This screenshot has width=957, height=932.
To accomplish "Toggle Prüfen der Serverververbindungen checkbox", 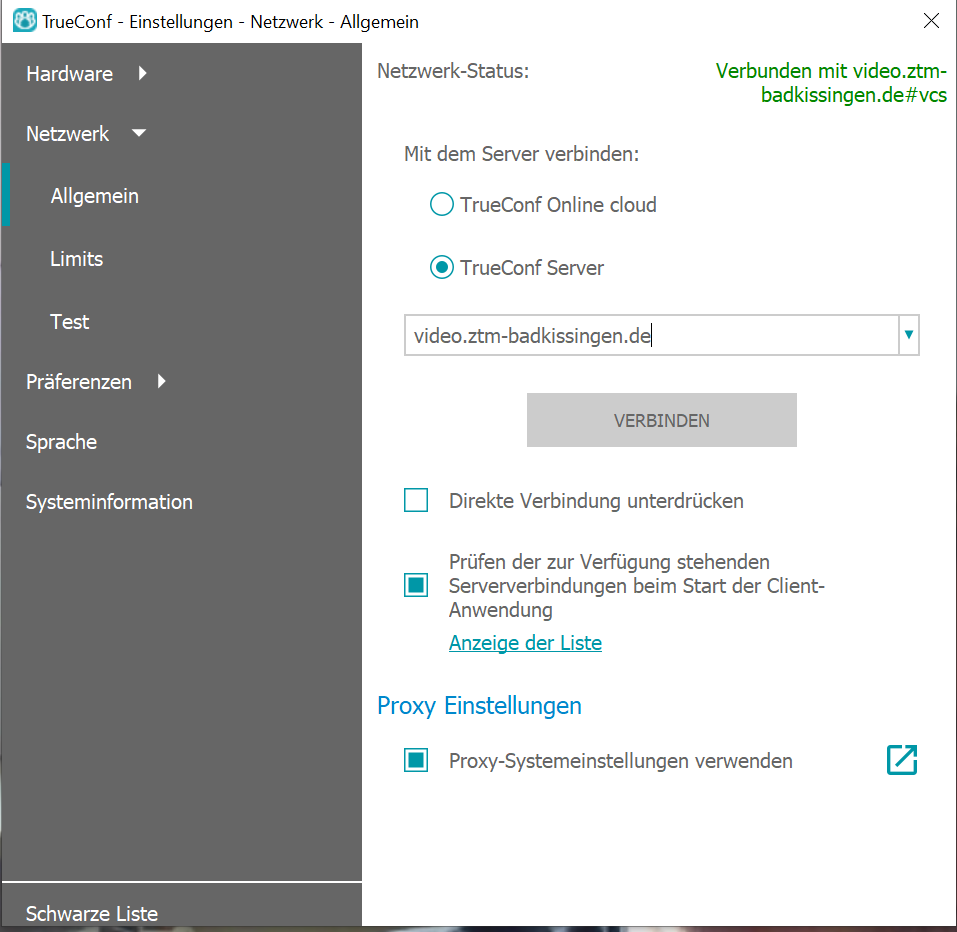I will [x=416, y=585].
